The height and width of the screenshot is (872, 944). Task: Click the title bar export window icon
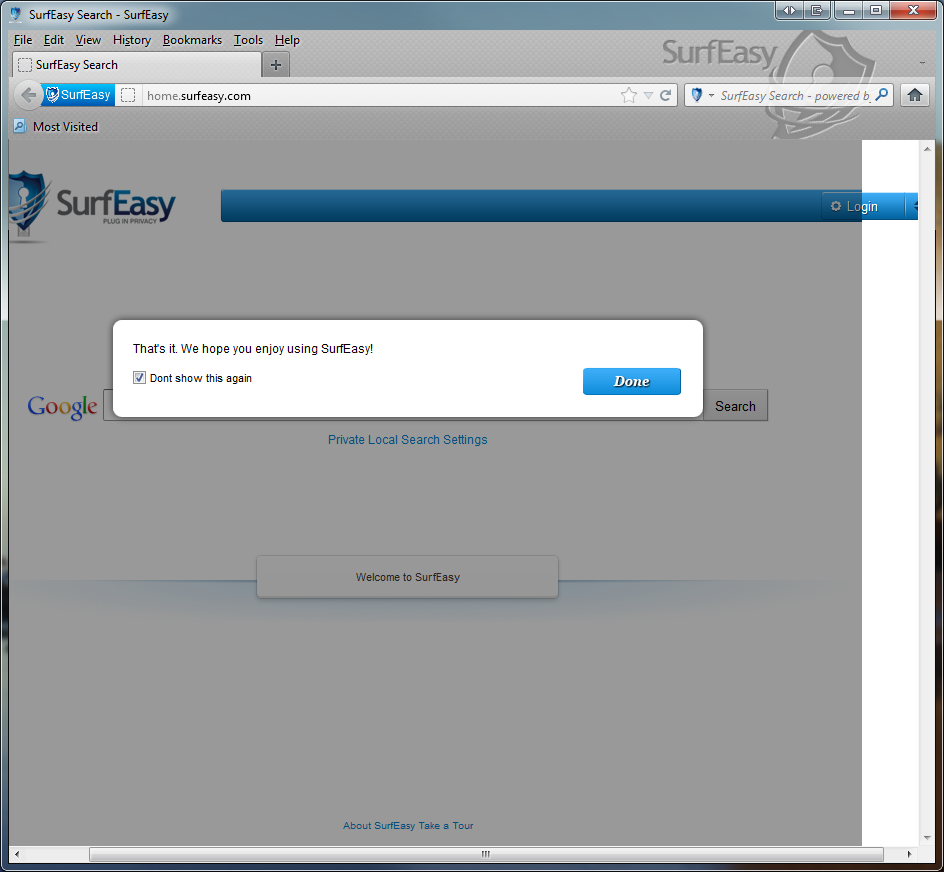click(x=817, y=10)
